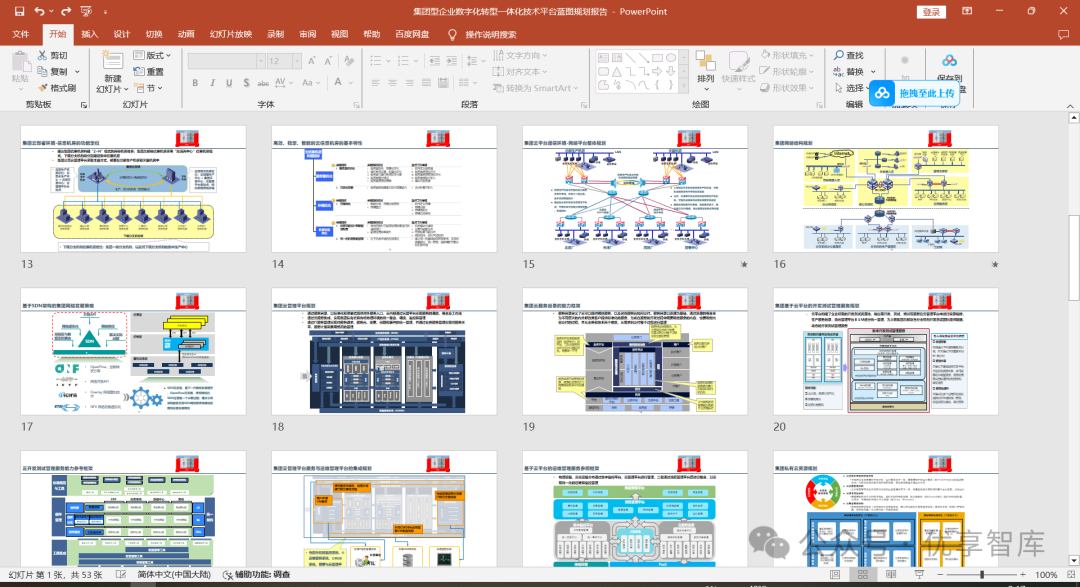
Task: Open the Insert ribbon tab
Action: pos(90,34)
